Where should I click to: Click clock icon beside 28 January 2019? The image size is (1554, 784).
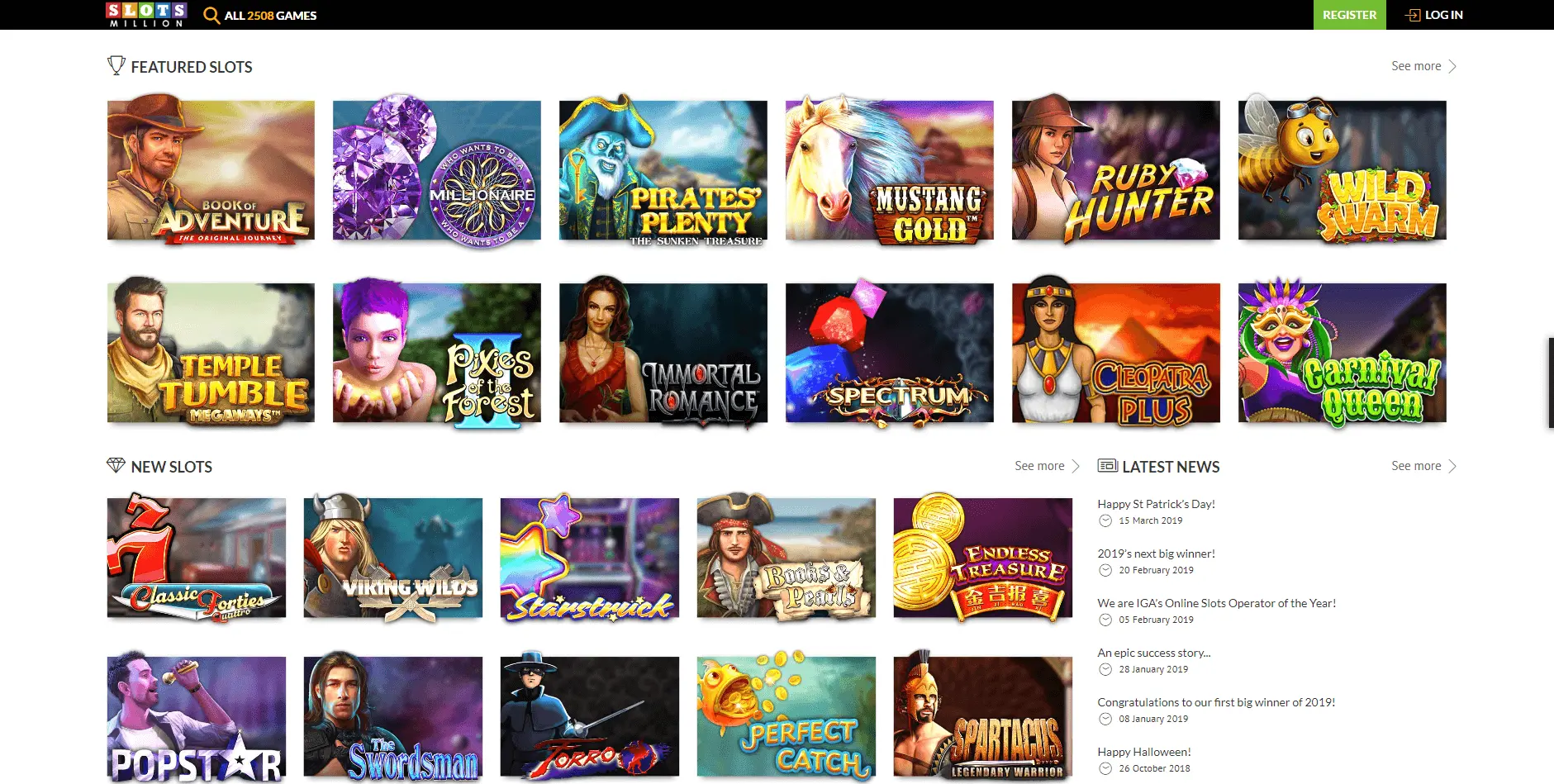[1105, 669]
